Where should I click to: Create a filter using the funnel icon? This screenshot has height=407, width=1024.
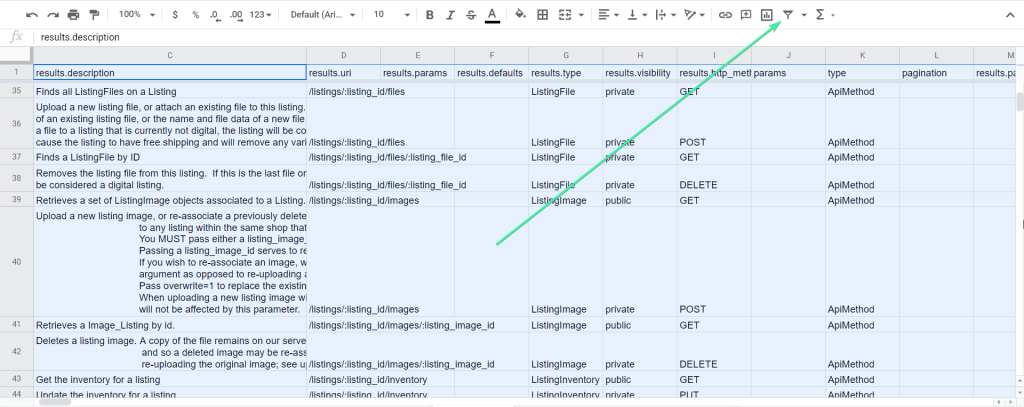(788, 14)
